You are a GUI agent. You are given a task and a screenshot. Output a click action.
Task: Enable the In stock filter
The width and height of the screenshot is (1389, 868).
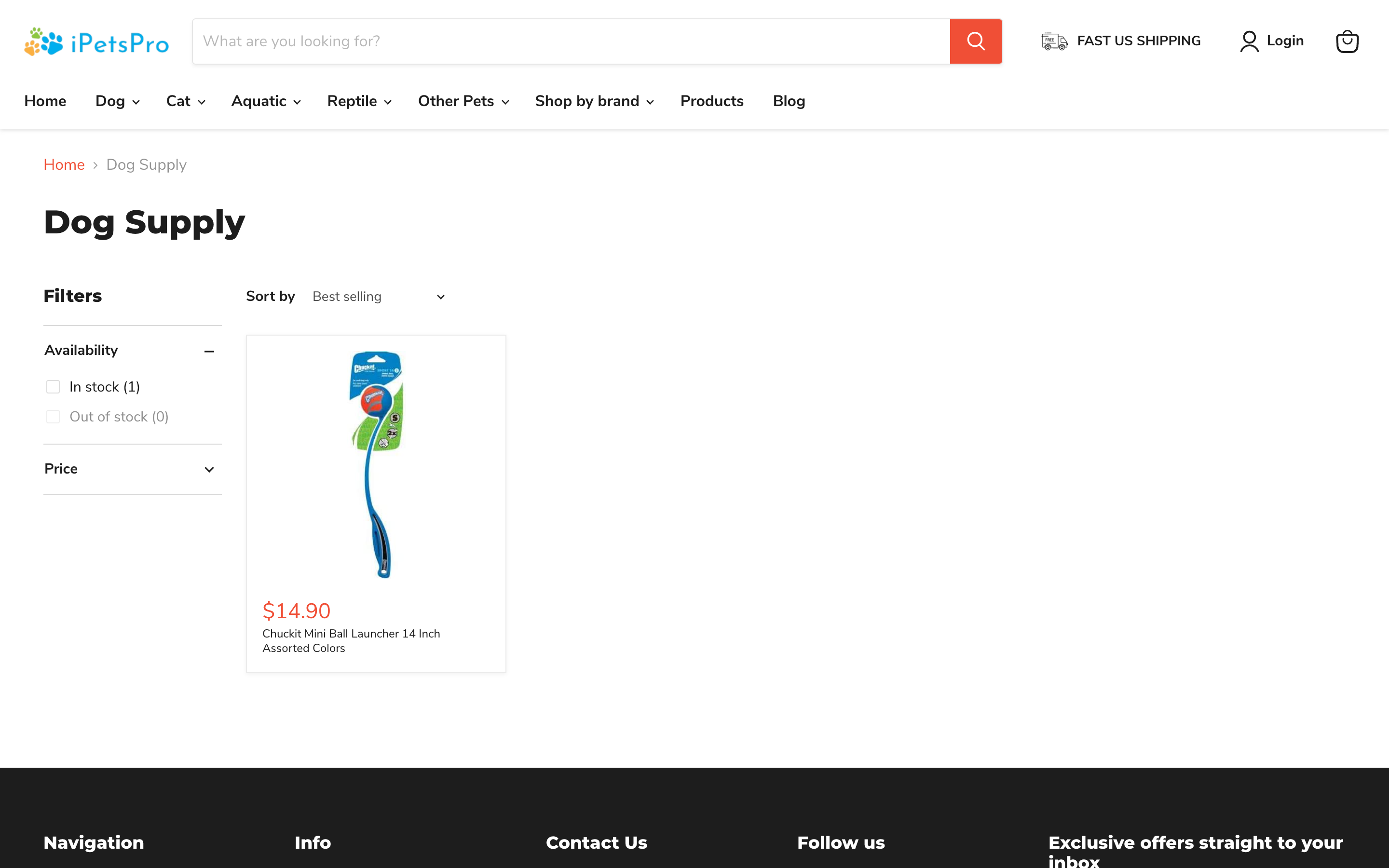pyautogui.click(x=53, y=386)
